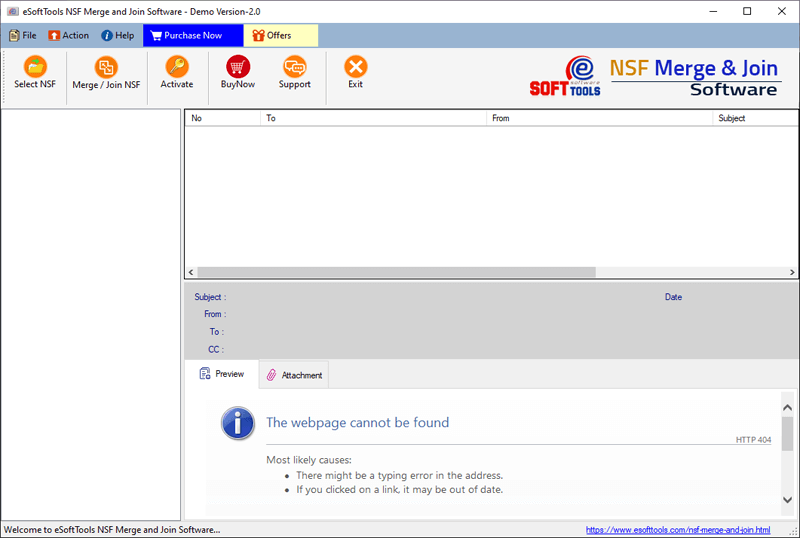Viewport: 800px width, 538px height.
Task: Click the horizontal scrollbar thumb in message list
Action: [x=396, y=272]
